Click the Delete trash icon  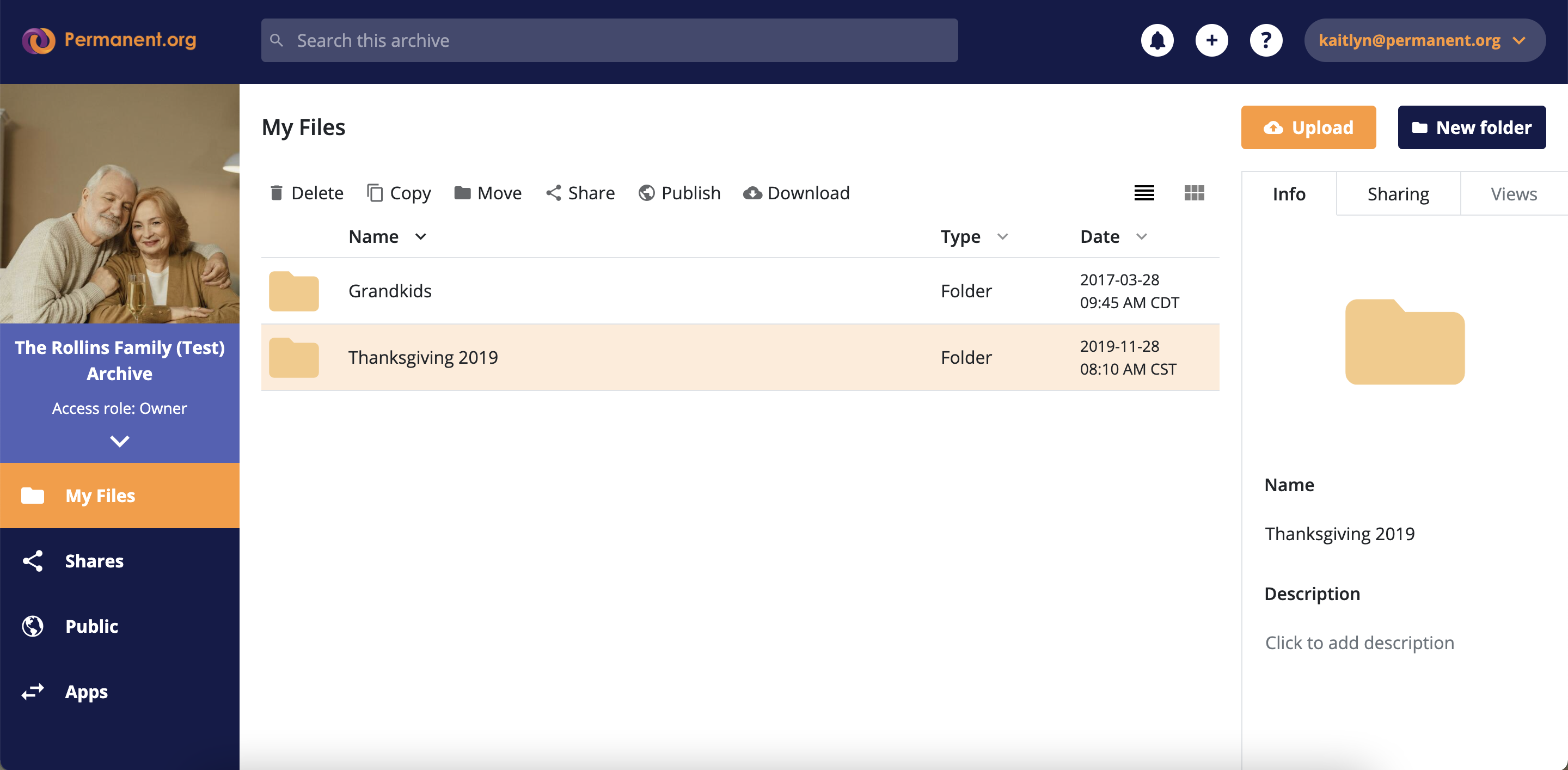277,193
